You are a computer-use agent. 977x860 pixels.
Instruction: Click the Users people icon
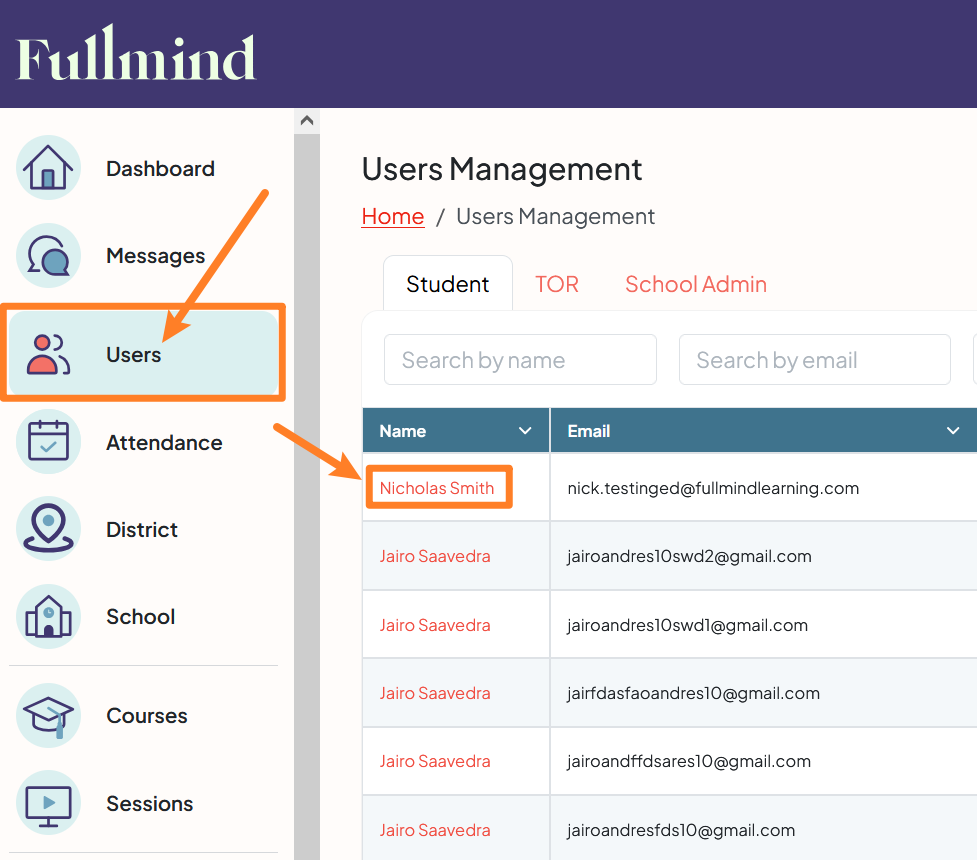[x=48, y=353]
